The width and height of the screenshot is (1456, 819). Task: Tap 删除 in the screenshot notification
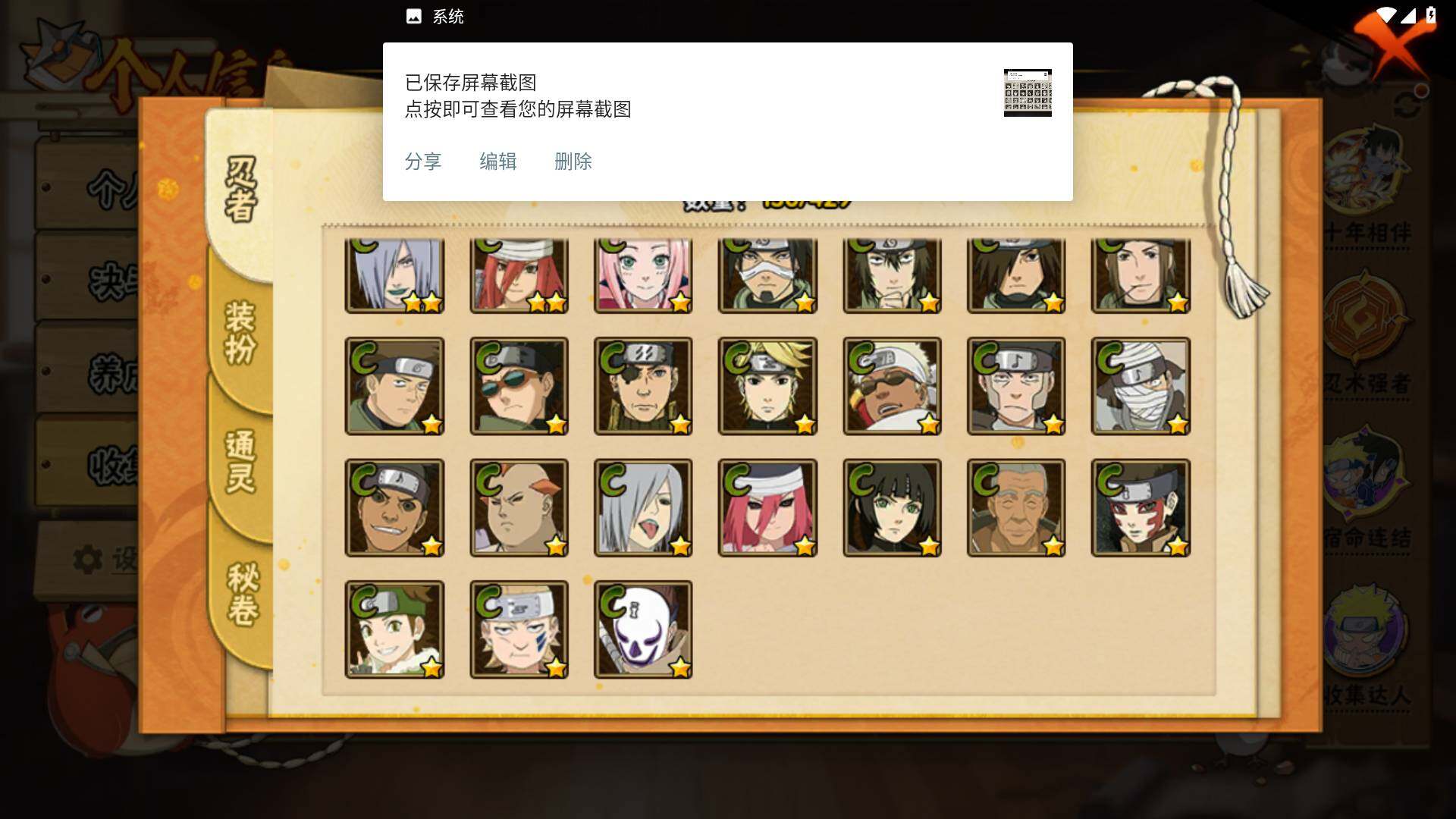pos(573,162)
